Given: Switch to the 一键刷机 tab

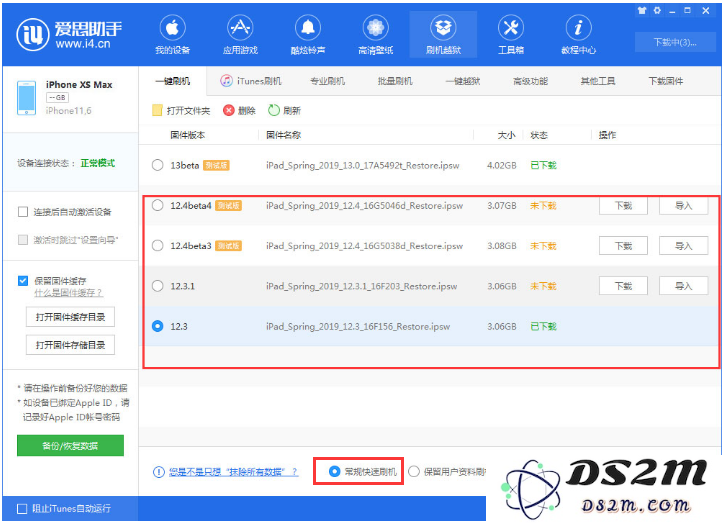Looking at the screenshot, I should 173,81.
